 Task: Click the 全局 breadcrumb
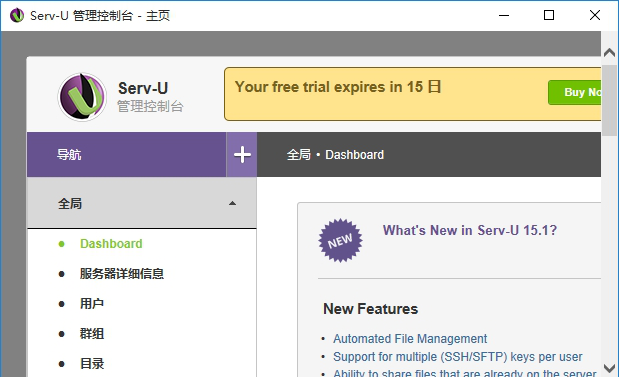pyautogui.click(x=299, y=155)
